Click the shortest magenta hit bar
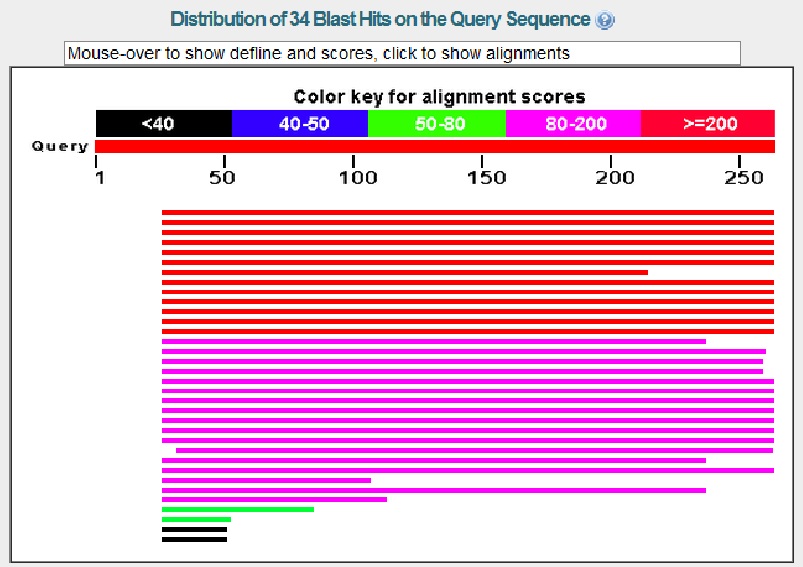Screen dimensions: 803x567 266,480
